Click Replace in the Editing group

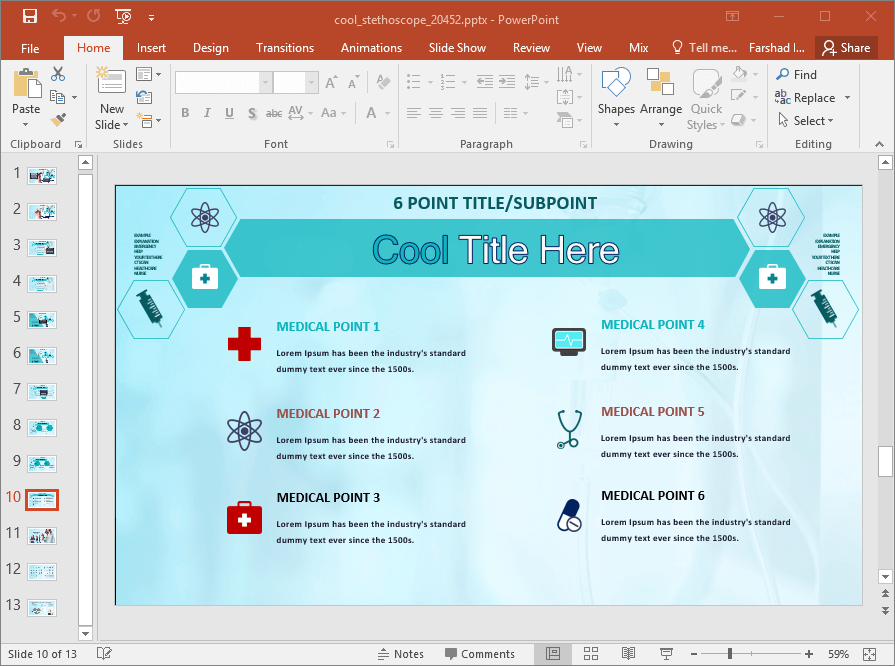813,98
